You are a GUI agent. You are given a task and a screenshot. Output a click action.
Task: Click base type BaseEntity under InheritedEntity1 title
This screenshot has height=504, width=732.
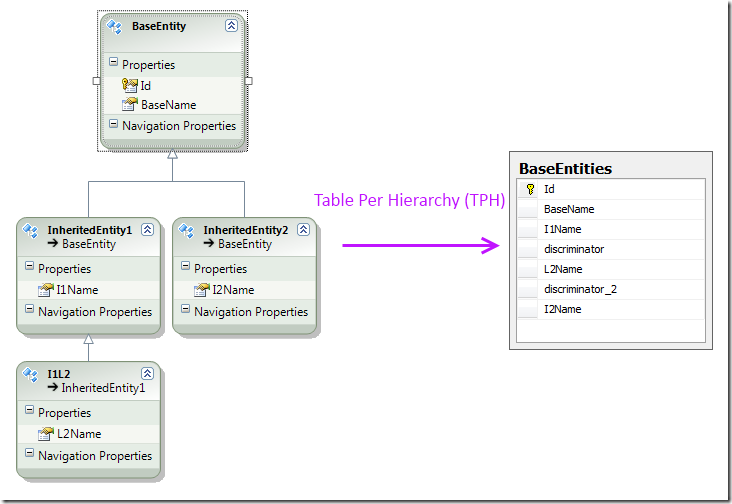[89, 244]
